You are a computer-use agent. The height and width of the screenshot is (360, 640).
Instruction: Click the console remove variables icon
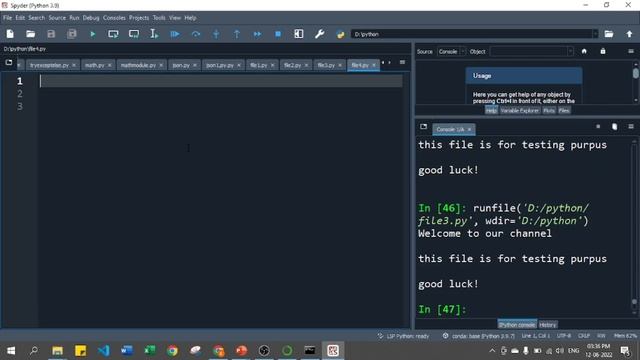coord(614,127)
